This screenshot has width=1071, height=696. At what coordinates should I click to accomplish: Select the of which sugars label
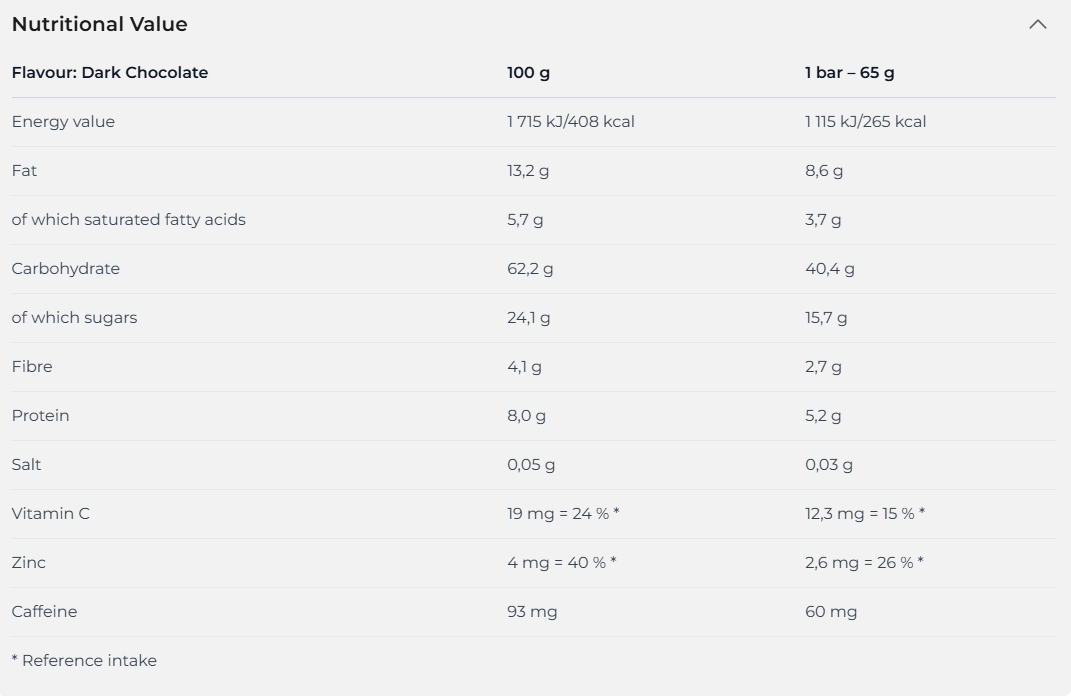click(x=74, y=318)
